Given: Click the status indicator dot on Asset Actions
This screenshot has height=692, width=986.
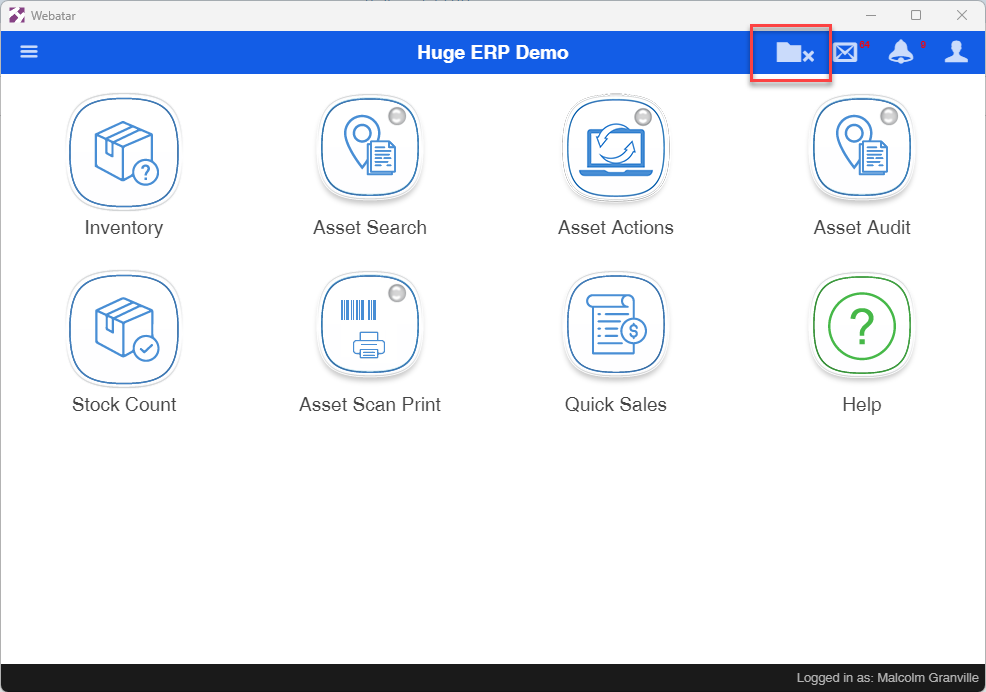Looking at the screenshot, I should (x=643, y=116).
